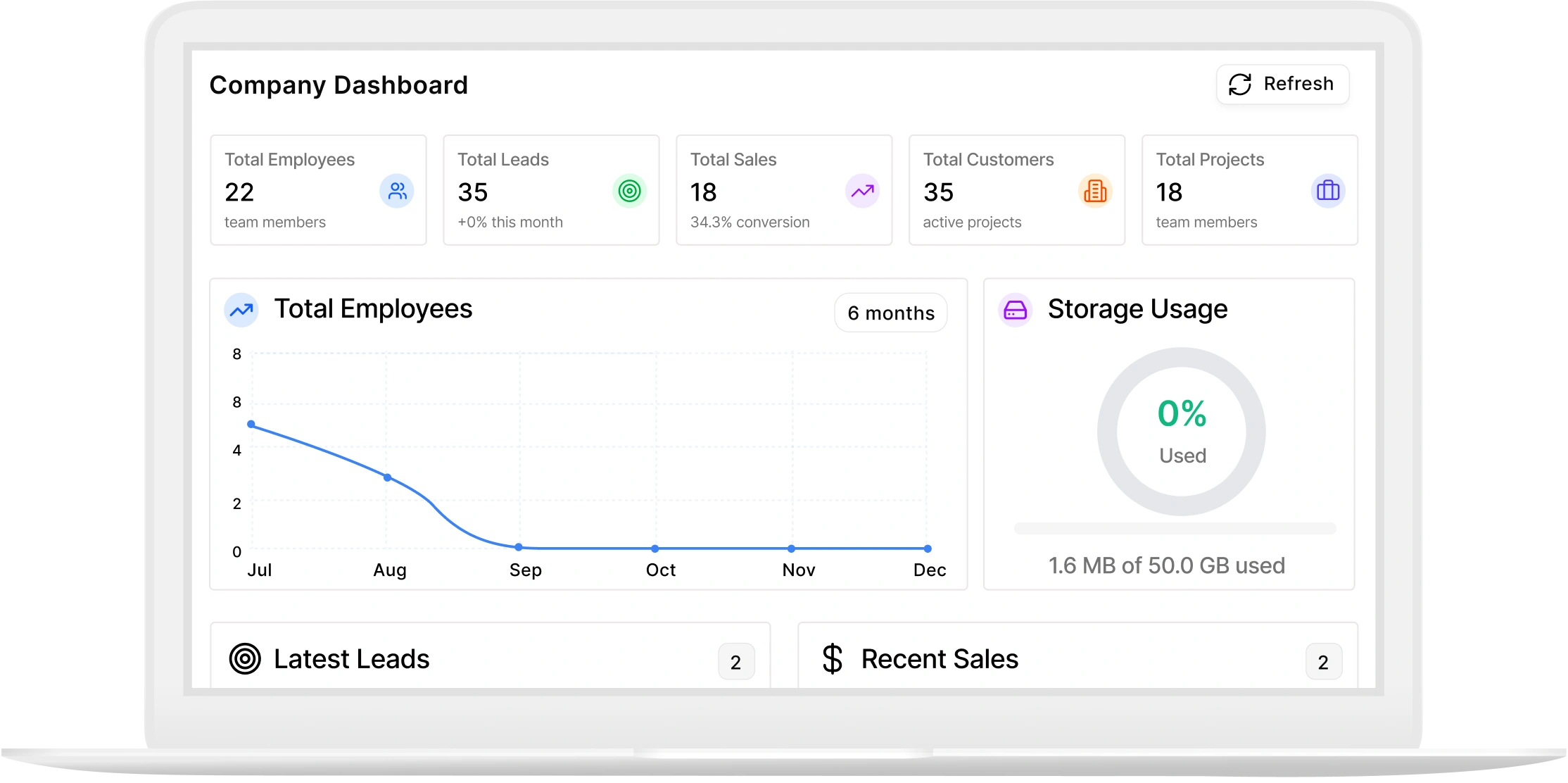Click the purple drive icon beside Storage Usage
This screenshot has width=1568, height=783.
tap(1015, 310)
